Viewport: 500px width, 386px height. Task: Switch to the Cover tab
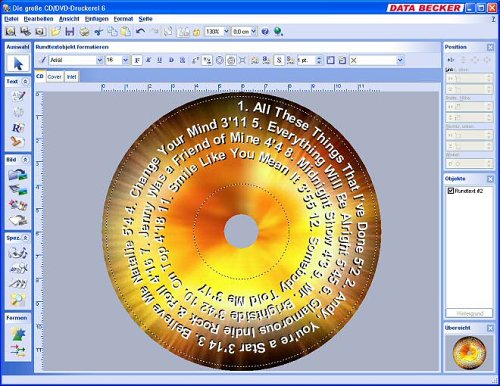click(54, 77)
